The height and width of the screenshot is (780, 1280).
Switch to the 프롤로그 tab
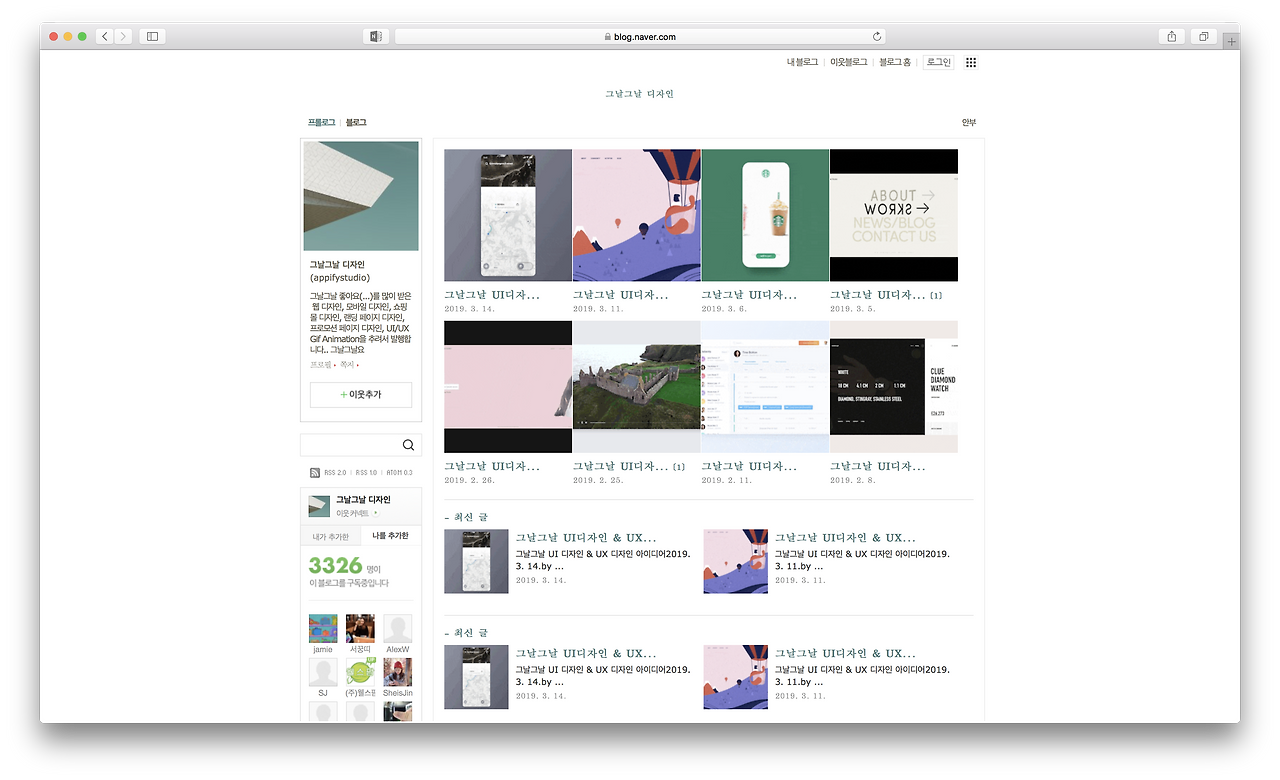click(x=320, y=121)
